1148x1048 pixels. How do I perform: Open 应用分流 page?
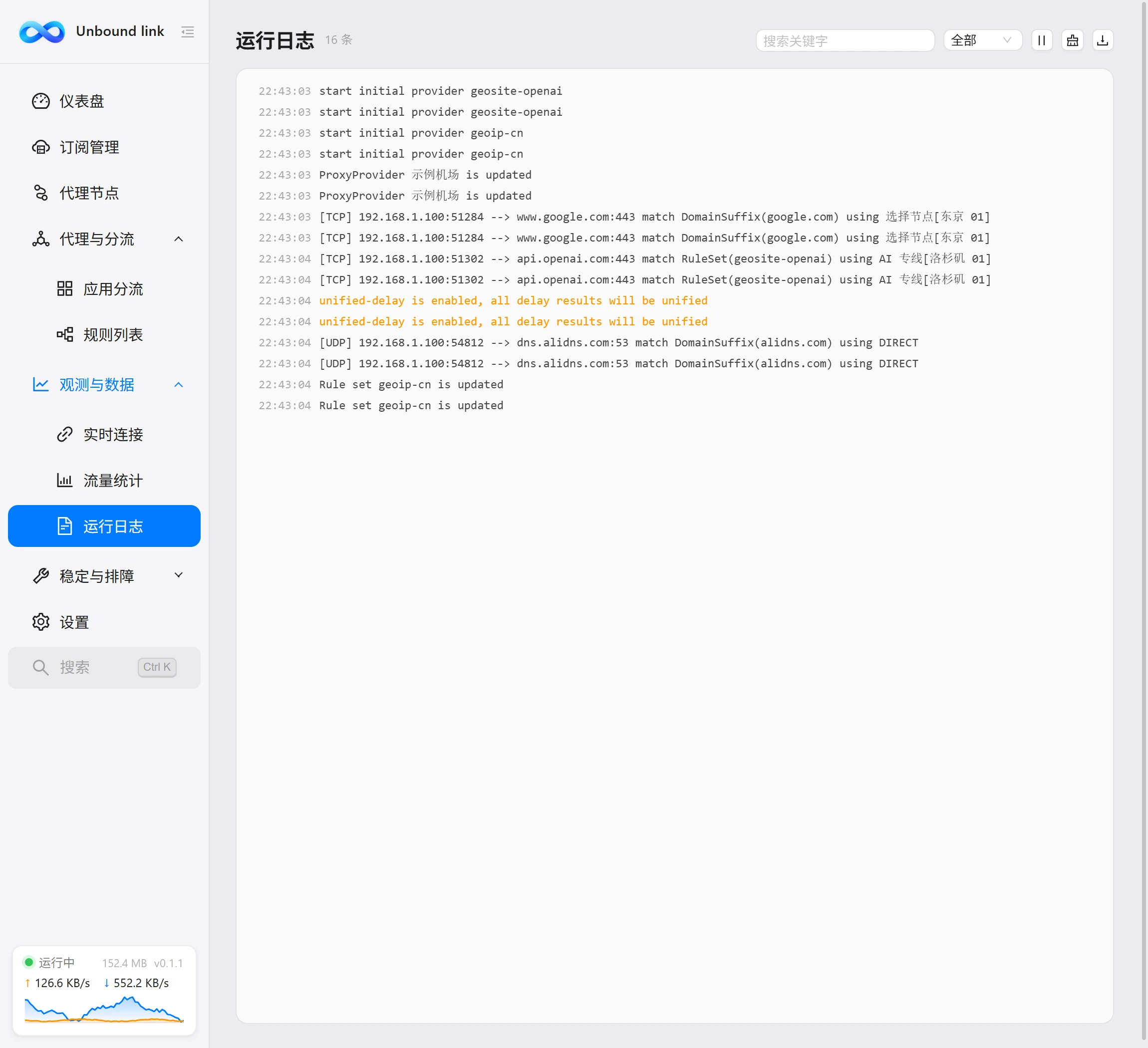coord(104,288)
